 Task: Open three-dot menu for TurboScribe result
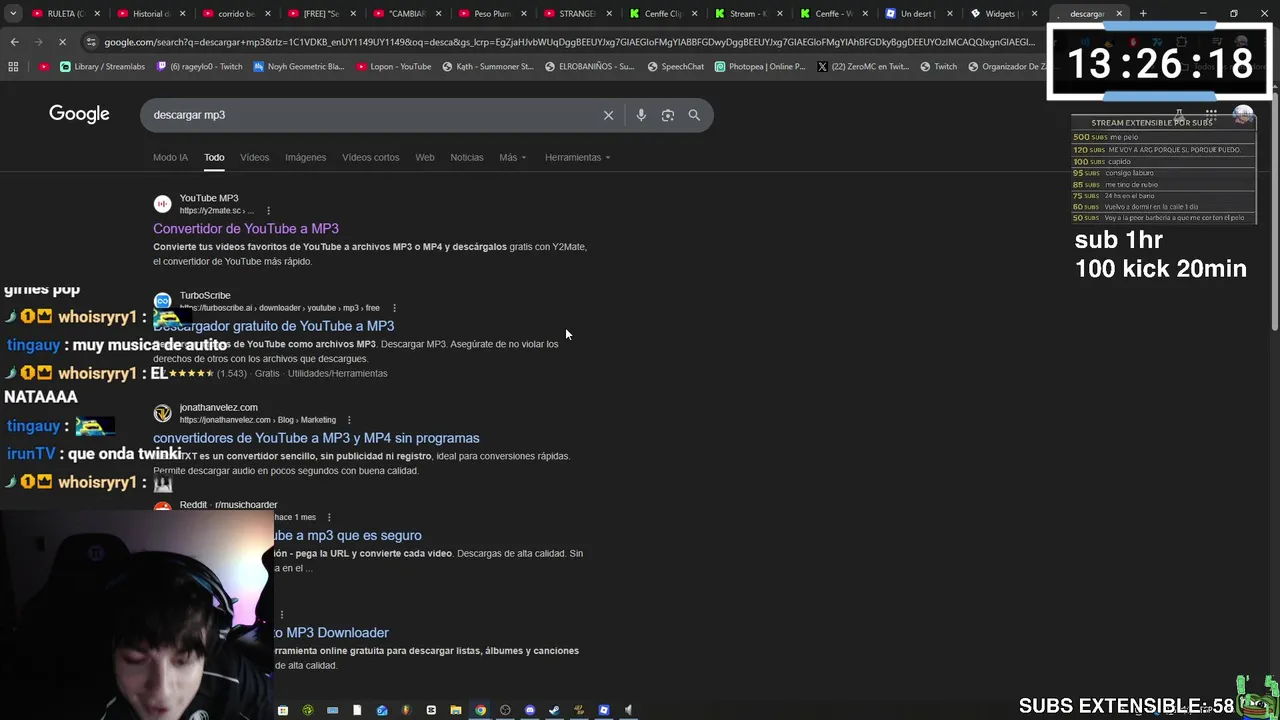pyautogui.click(x=394, y=308)
